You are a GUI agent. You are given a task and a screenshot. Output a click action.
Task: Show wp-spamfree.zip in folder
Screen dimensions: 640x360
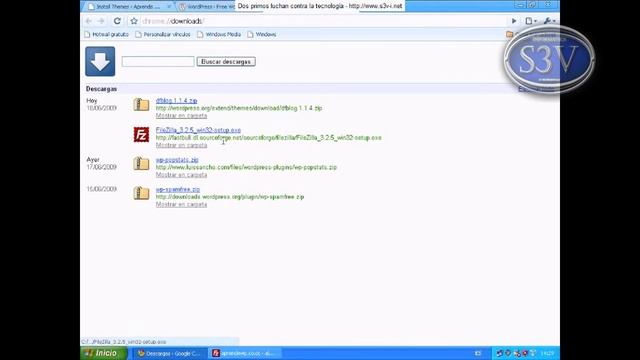click(x=181, y=204)
